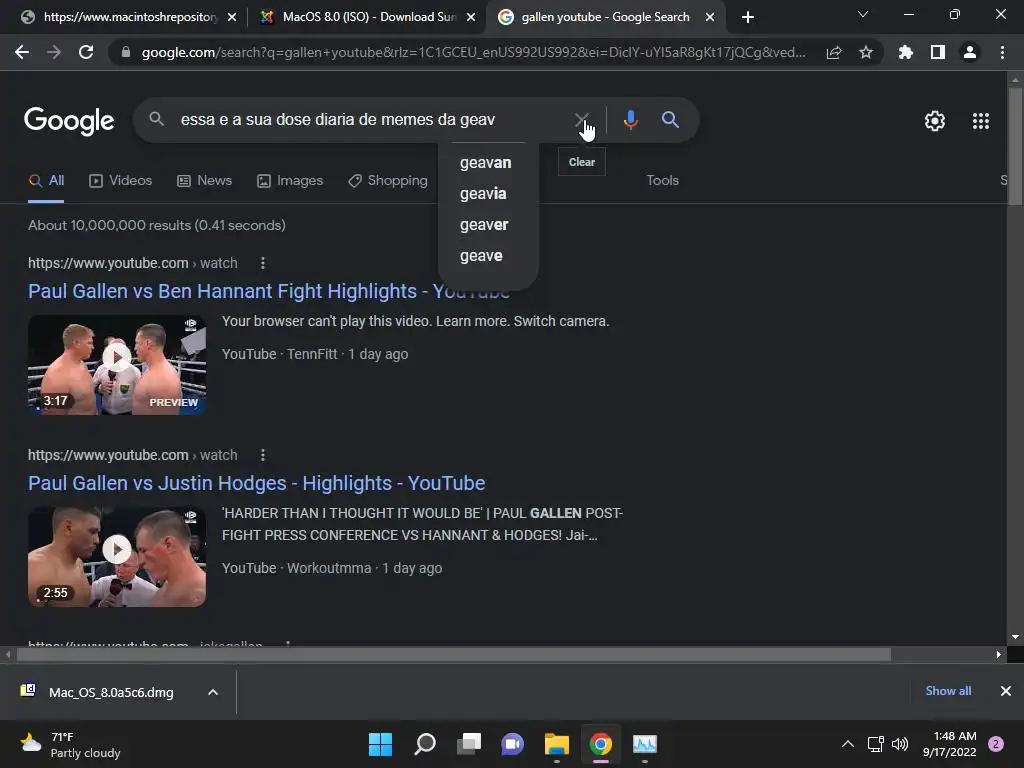Screen dimensions: 1024x768
Task: Open search Tools options
Action: [662, 181]
